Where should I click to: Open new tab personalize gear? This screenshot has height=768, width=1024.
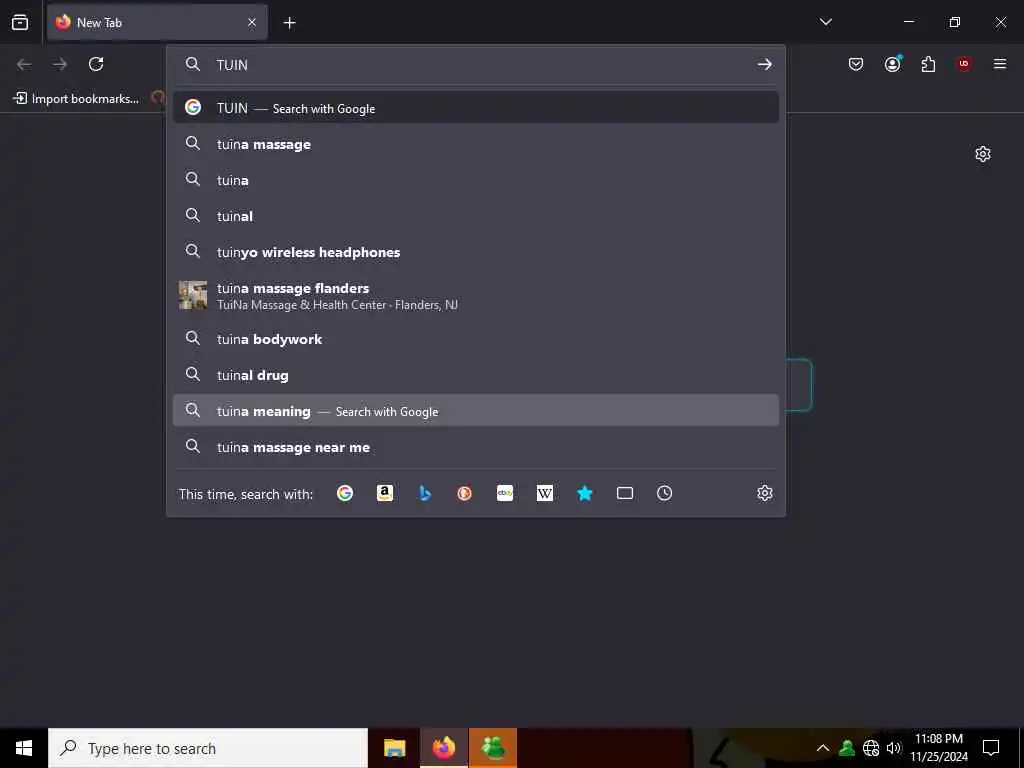click(982, 154)
